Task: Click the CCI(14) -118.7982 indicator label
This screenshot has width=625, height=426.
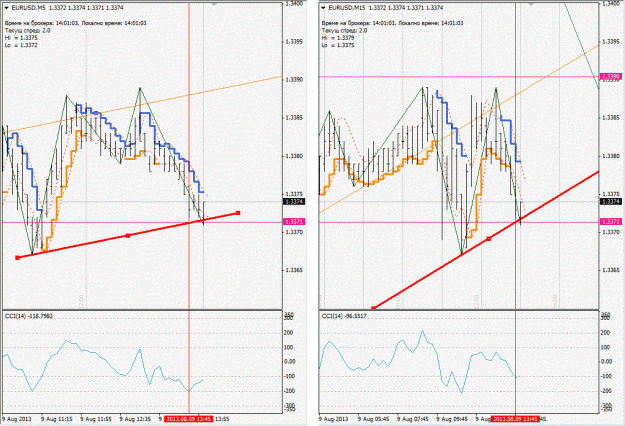Action: click(x=28, y=316)
